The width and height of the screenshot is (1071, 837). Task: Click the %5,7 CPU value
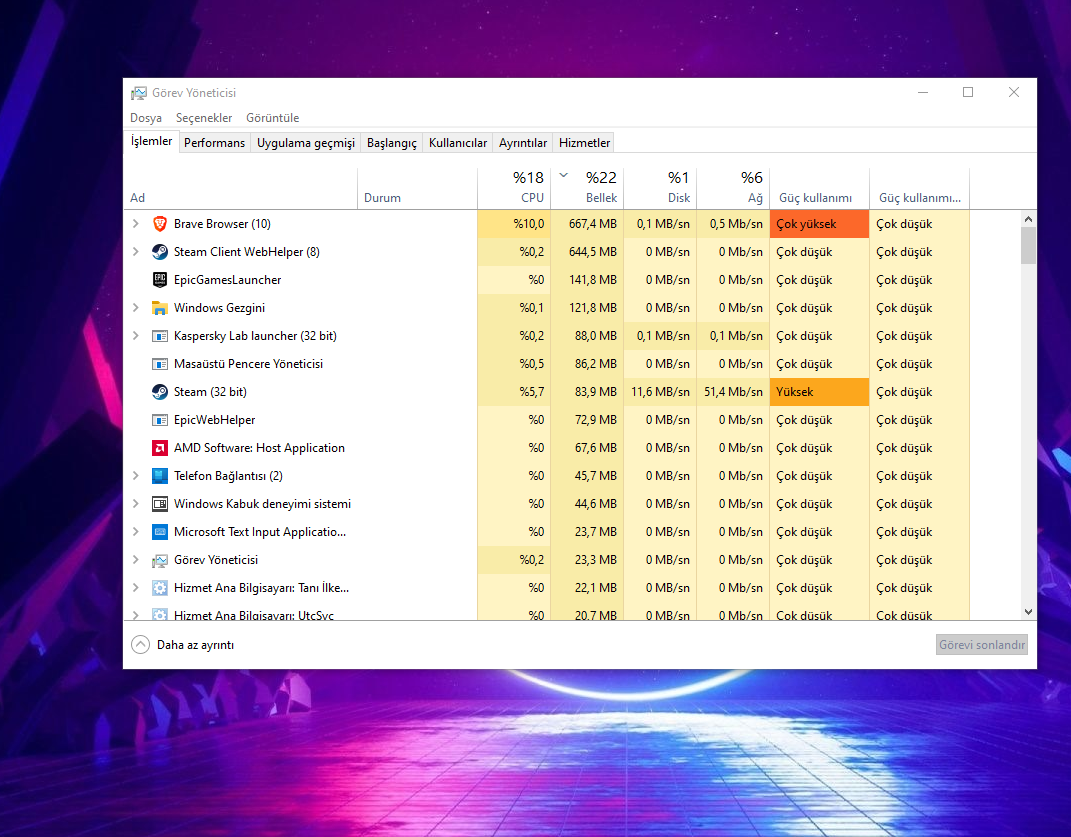click(531, 392)
